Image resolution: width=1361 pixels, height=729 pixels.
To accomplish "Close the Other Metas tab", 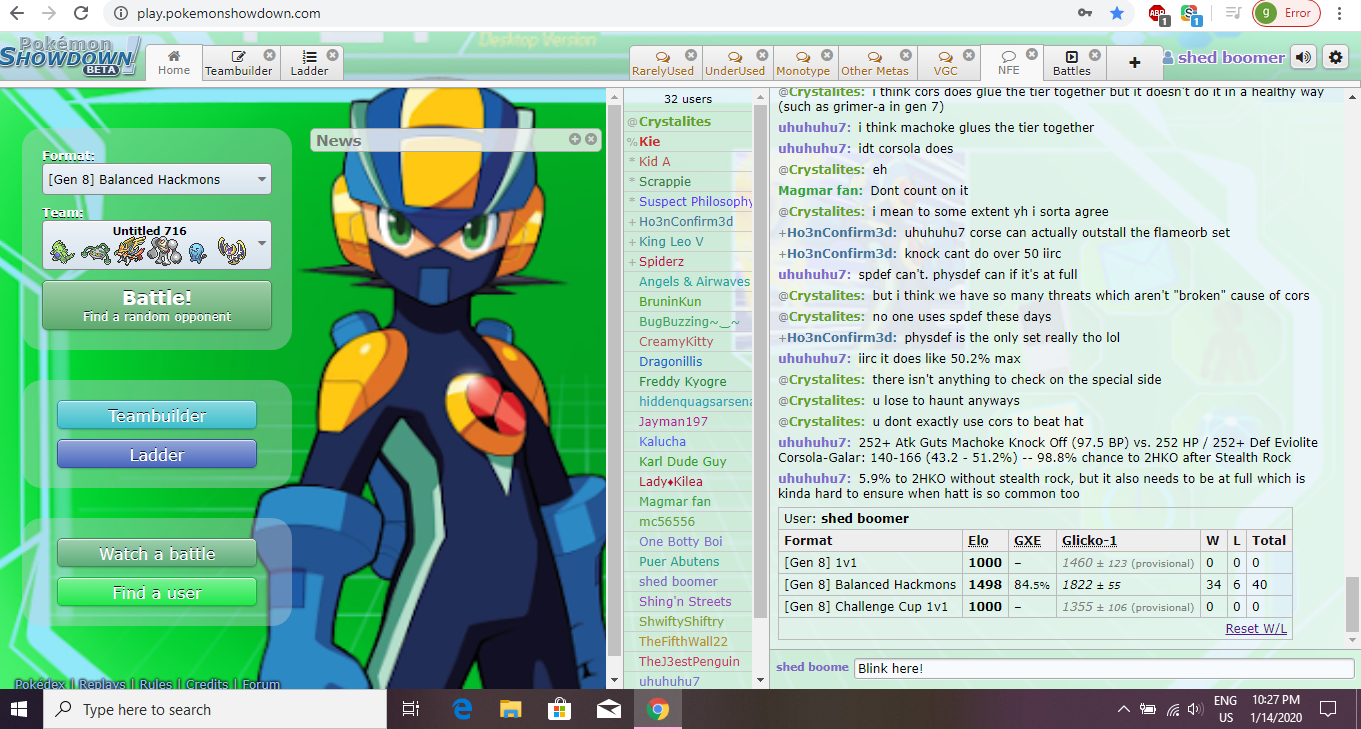I will coord(906,55).
